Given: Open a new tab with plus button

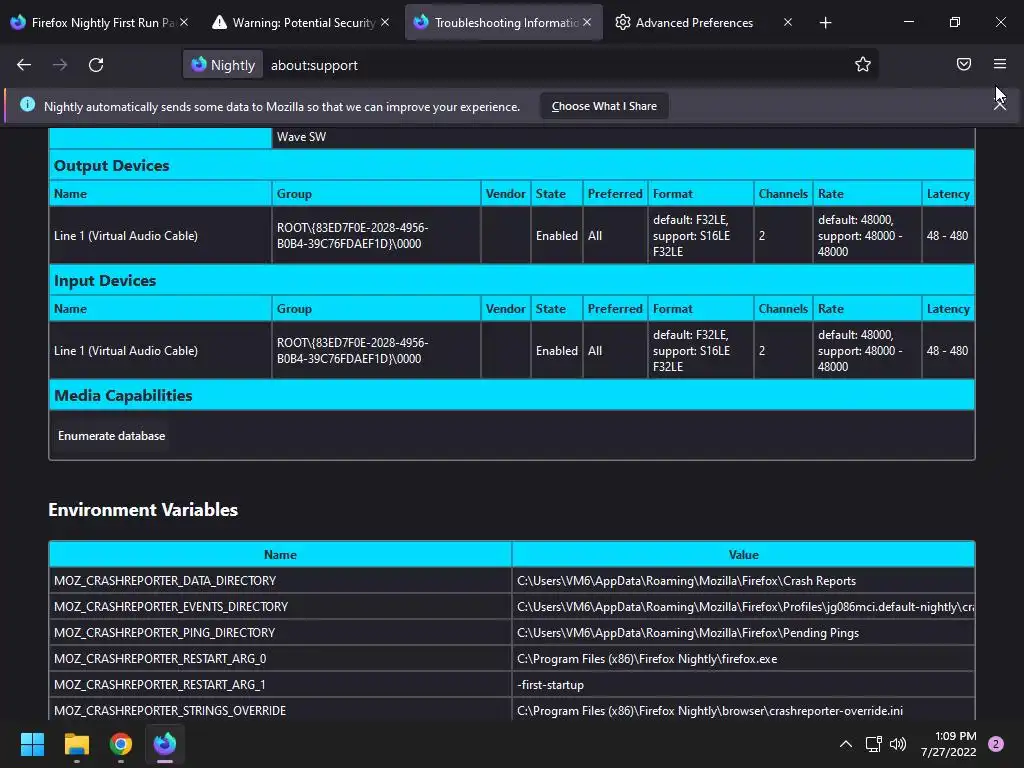Looking at the screenshot, I should (x=825, y=23).
